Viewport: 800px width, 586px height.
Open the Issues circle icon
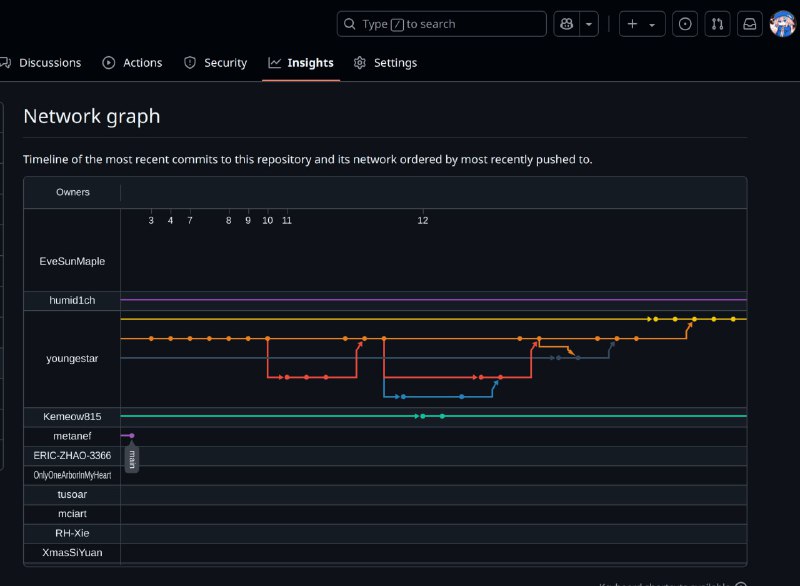point(685,24)
